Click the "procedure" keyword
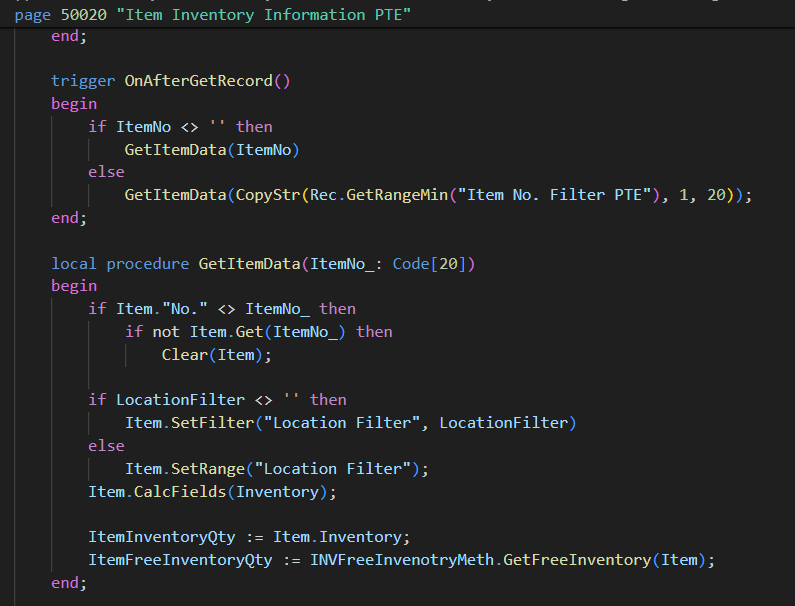The height and width of the screenshot is (606, 795). 148,264
